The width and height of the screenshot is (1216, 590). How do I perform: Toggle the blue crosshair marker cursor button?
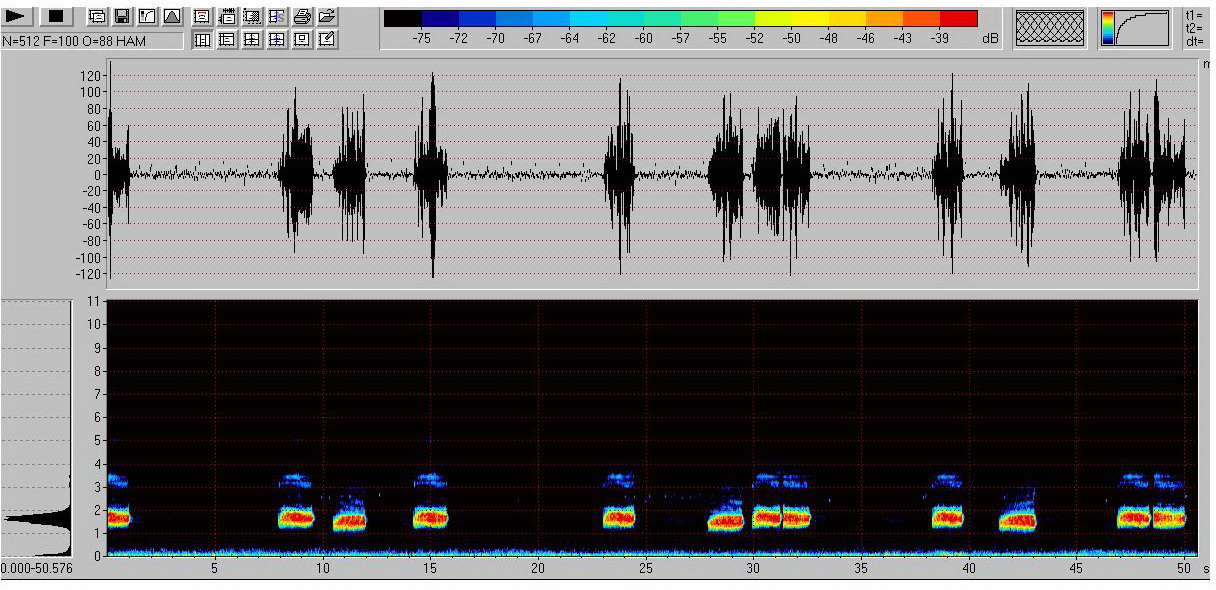[277, 40]
